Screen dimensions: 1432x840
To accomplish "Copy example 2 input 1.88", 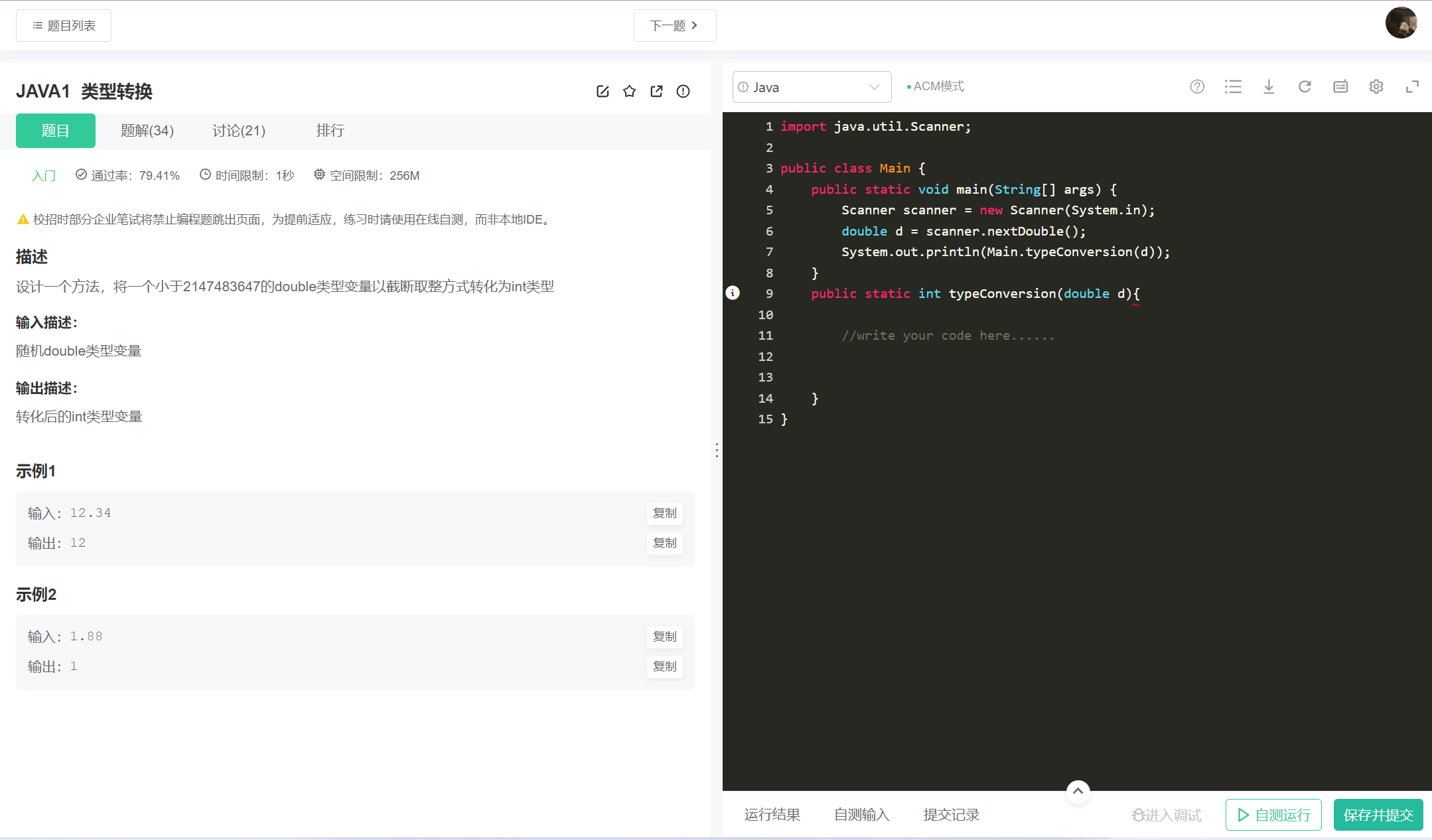I will 664,636.
